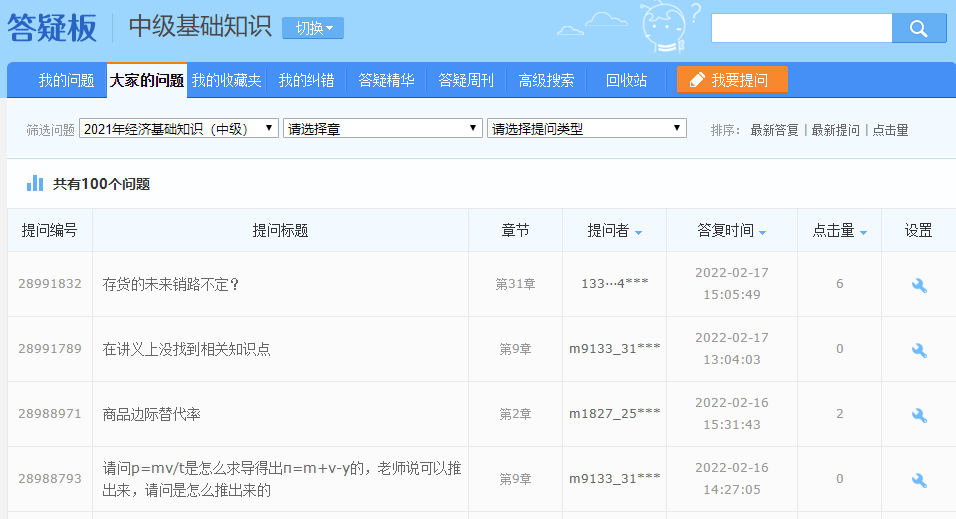Expand the 2021年经济基础知识 course dropdown
The width and height of the screenshot is (956, 519).
179,129
